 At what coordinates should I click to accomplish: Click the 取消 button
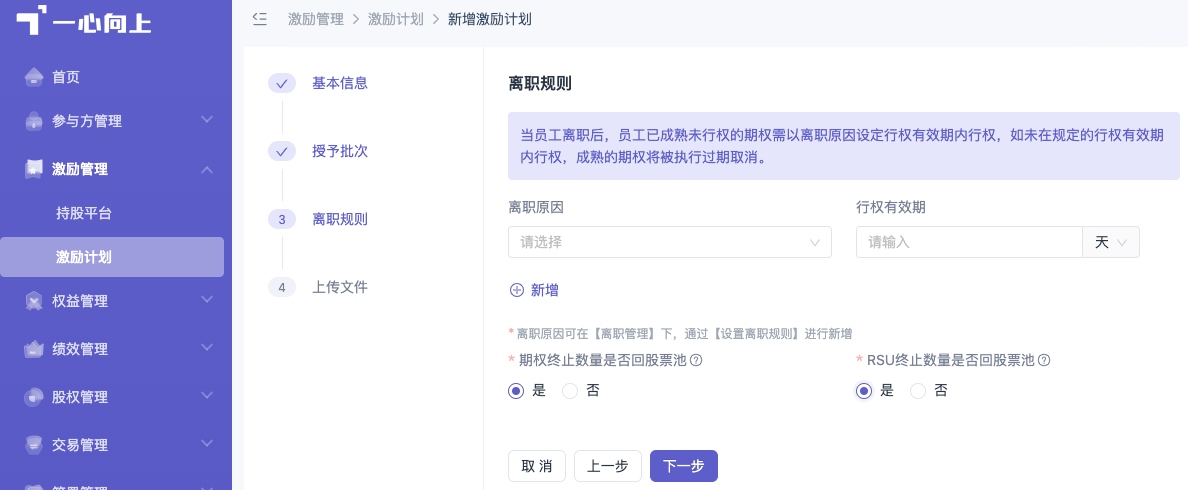pyautogui.click(x=537, y=467)
